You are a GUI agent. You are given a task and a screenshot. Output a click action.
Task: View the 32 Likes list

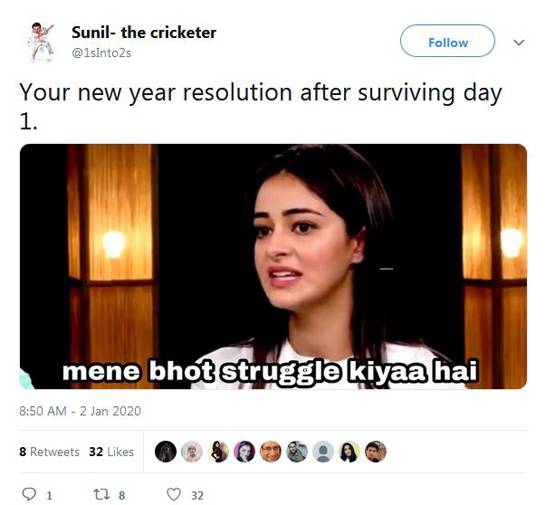[x=111, y=452]
